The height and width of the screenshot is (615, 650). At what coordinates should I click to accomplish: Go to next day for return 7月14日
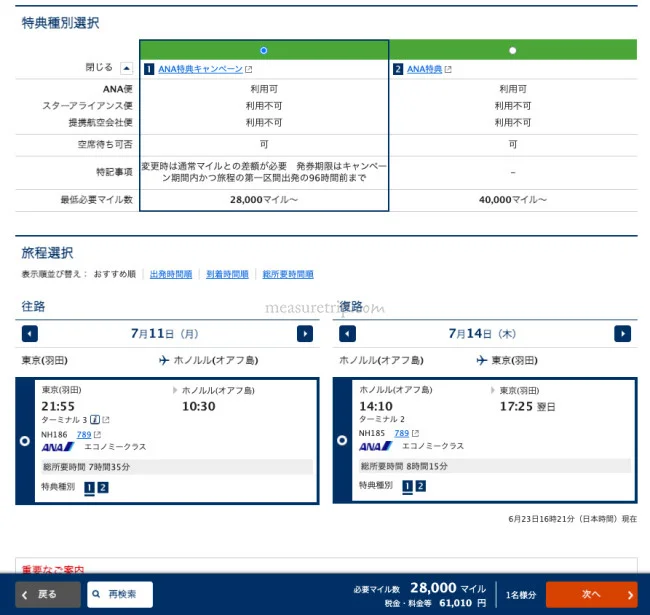click(622, 334)
